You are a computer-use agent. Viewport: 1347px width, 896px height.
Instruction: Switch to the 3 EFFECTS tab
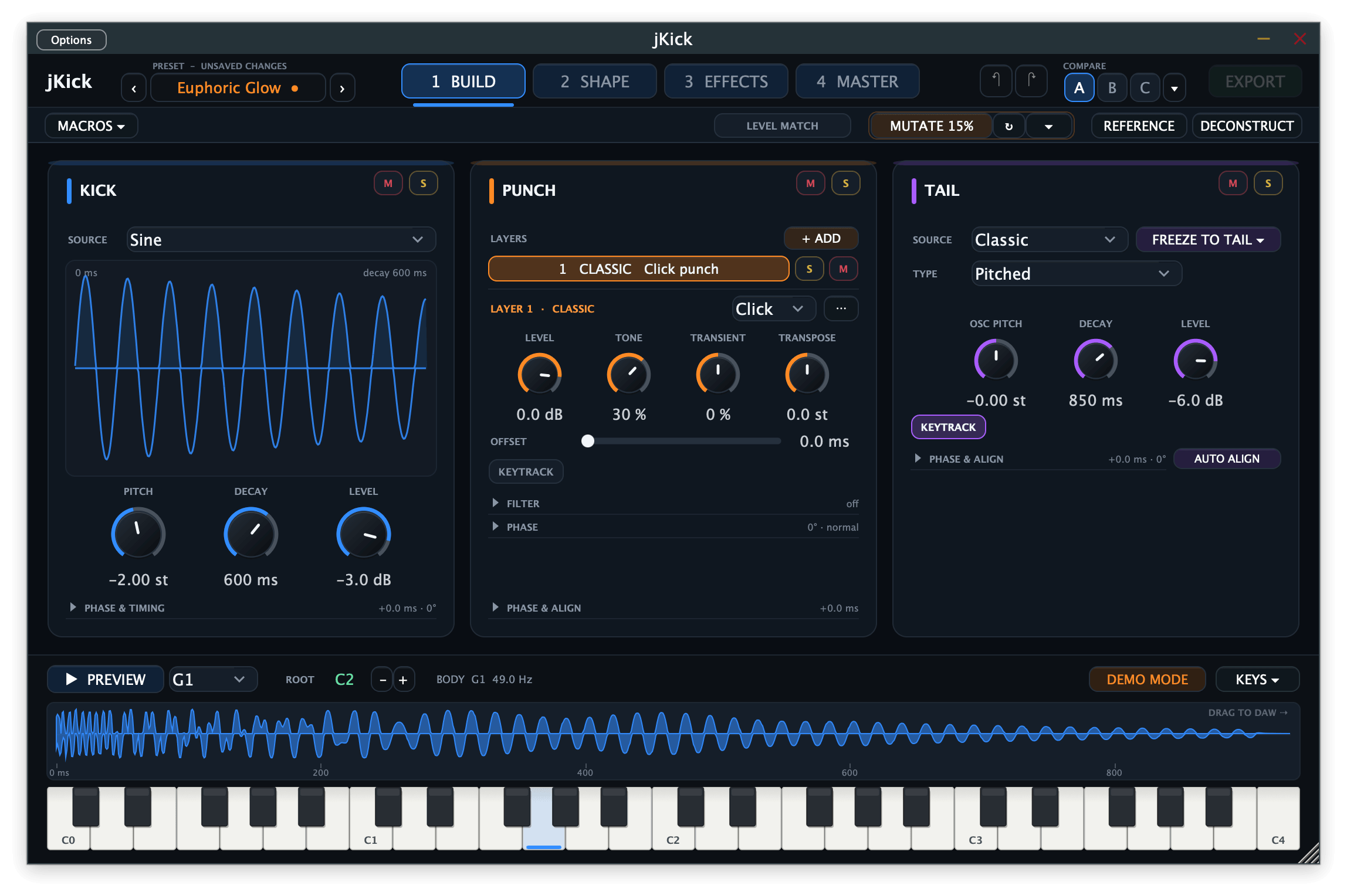pos(726,82)
